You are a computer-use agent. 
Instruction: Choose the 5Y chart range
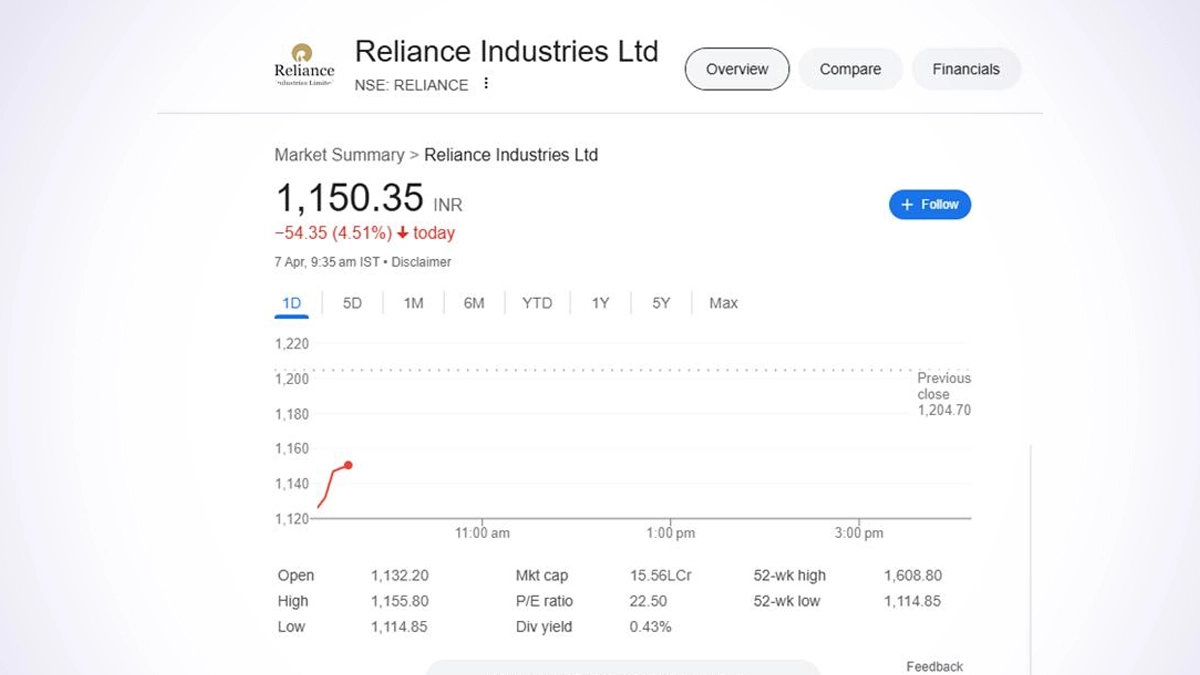pyautogui.click(x=661, y=303)
